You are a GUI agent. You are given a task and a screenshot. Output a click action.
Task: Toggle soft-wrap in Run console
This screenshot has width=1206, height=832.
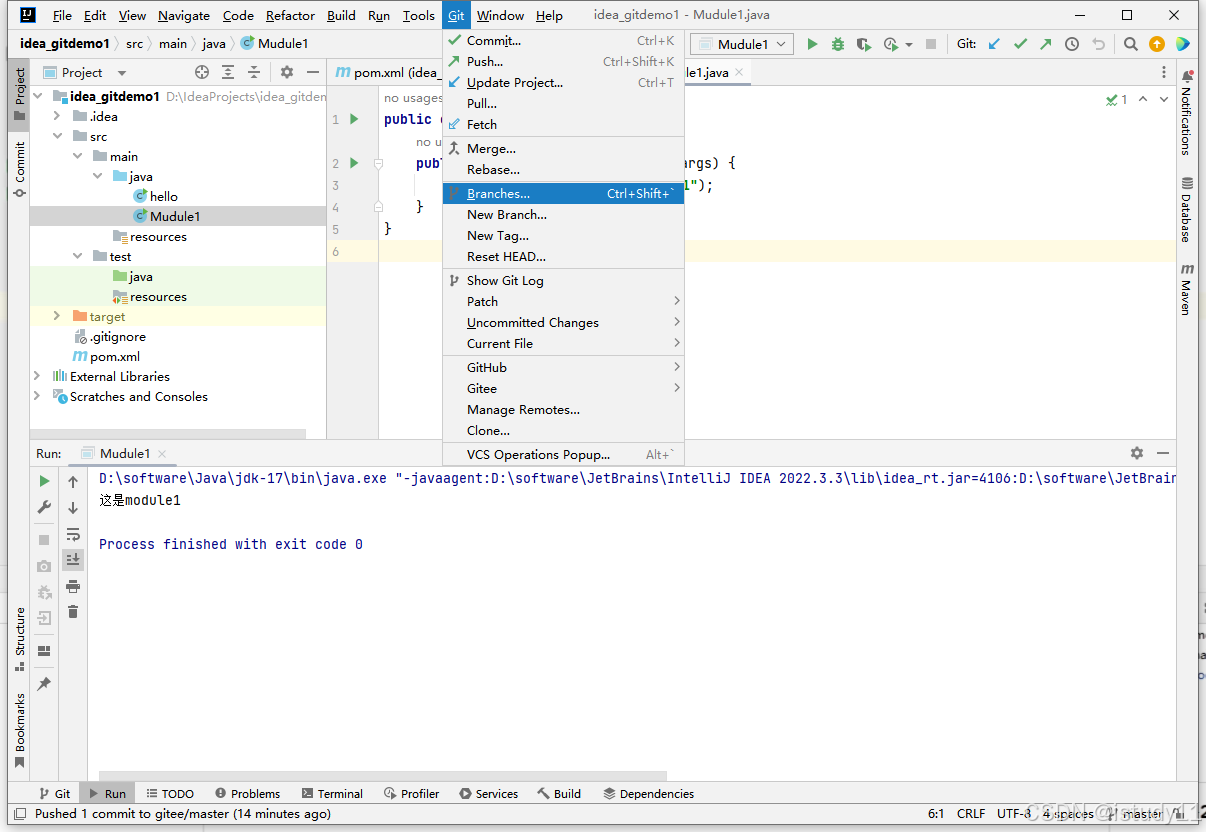click(x=73, y=534)
